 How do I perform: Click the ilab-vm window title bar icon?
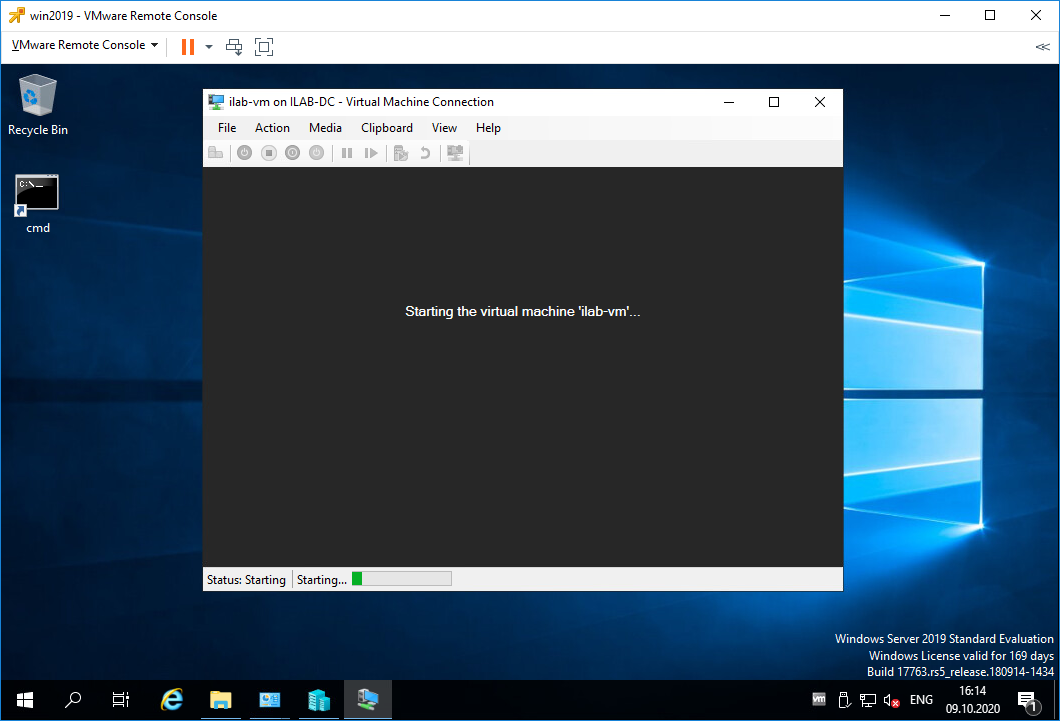point(216,102)
